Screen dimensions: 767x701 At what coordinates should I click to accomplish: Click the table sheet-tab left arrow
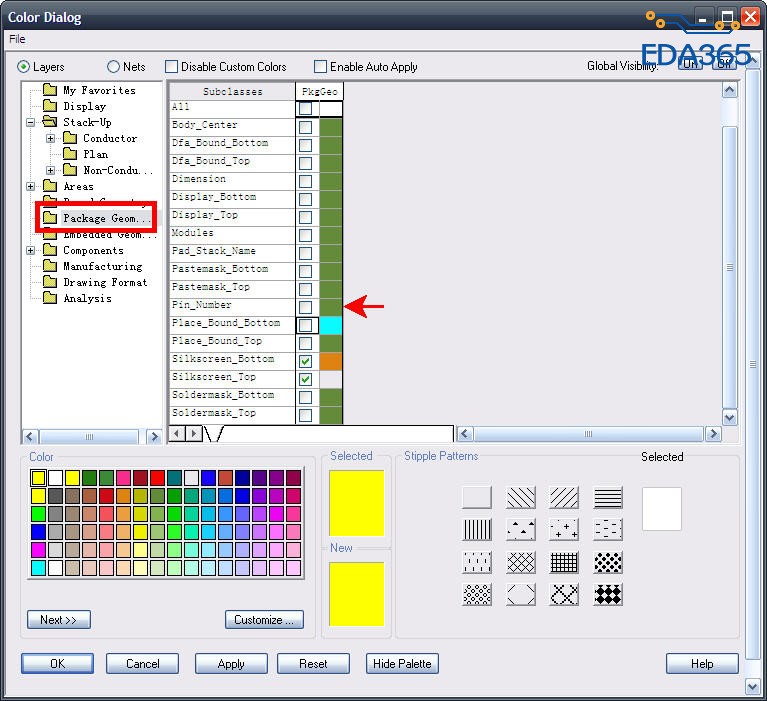point(177,433)
